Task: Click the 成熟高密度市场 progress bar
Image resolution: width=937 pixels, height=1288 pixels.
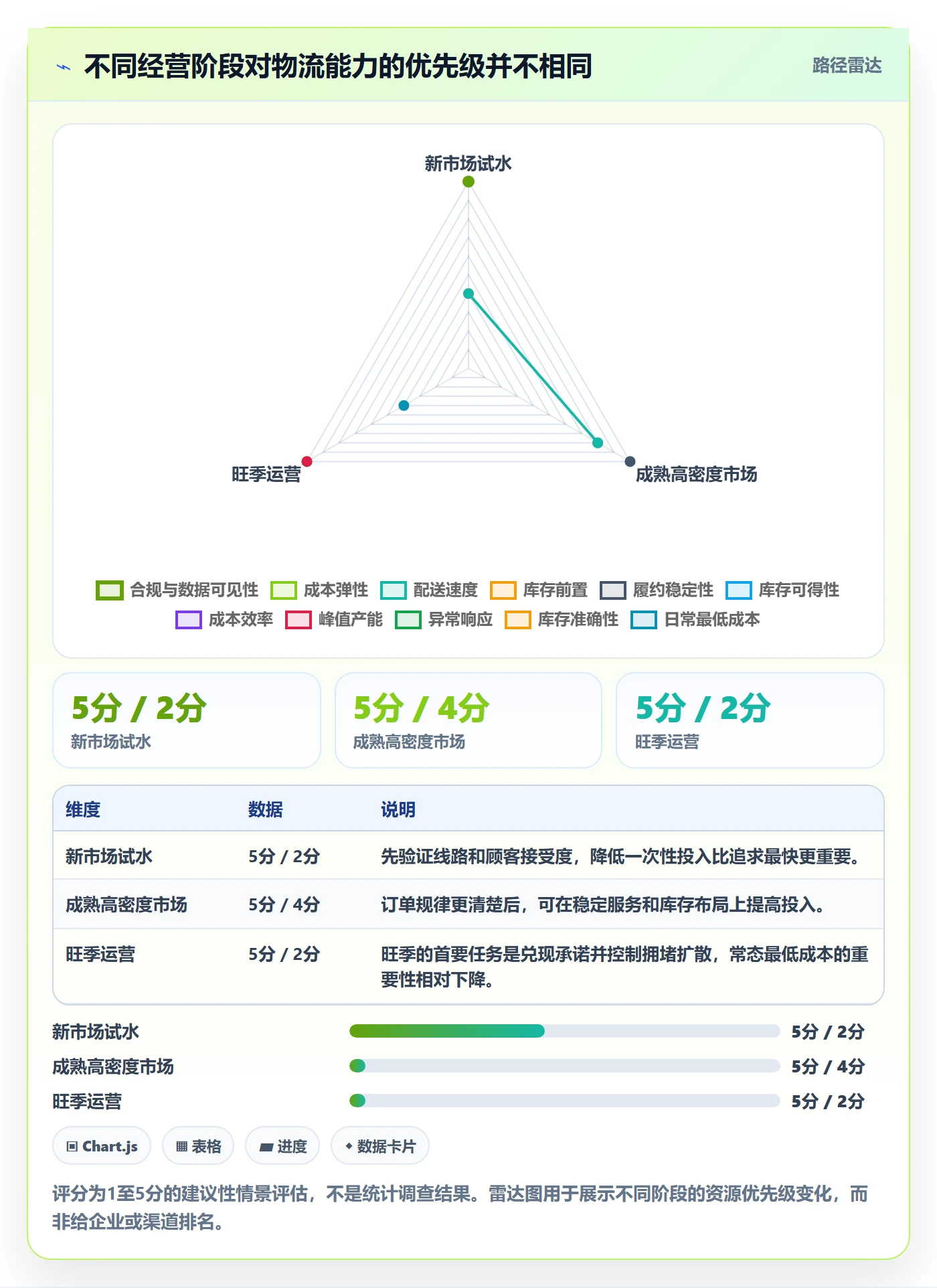Action: click(564, 1066)
